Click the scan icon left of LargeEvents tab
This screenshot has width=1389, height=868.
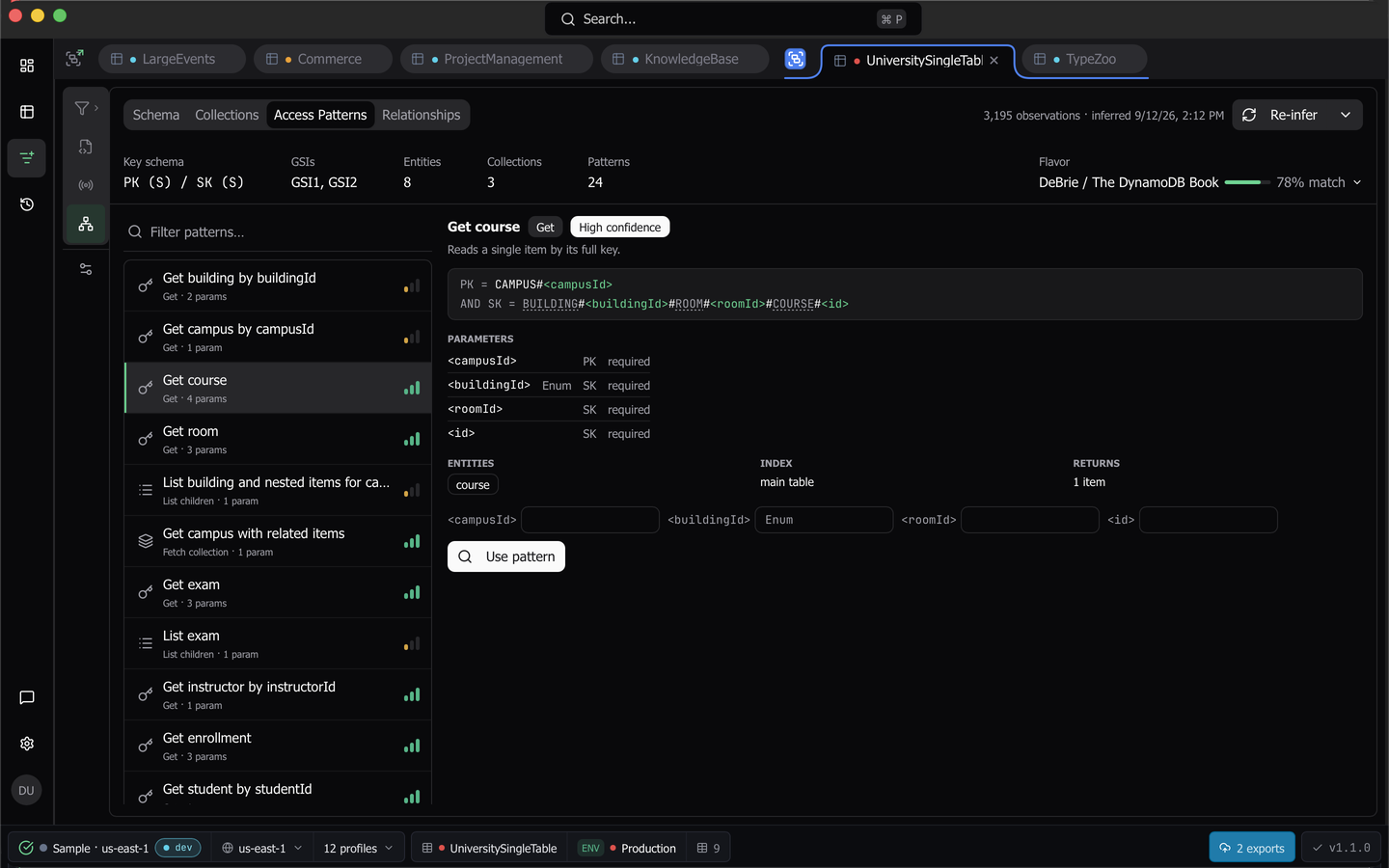[x=74, y=59]
